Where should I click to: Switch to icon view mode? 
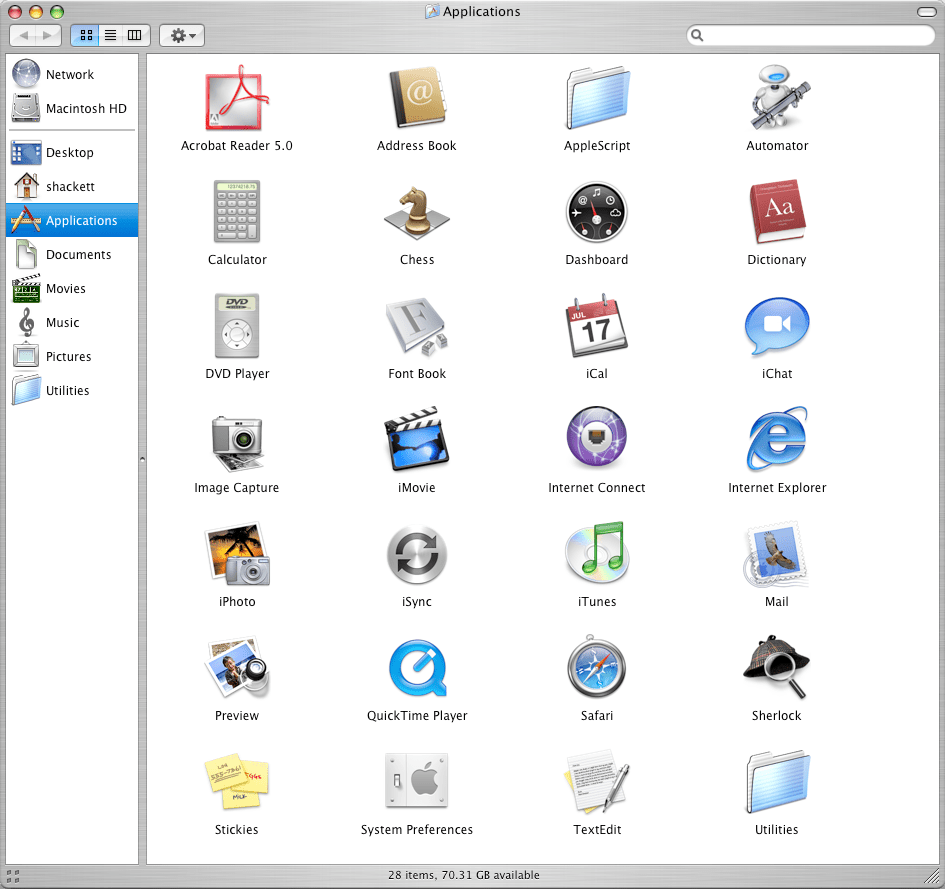click(x=84, y=35)
